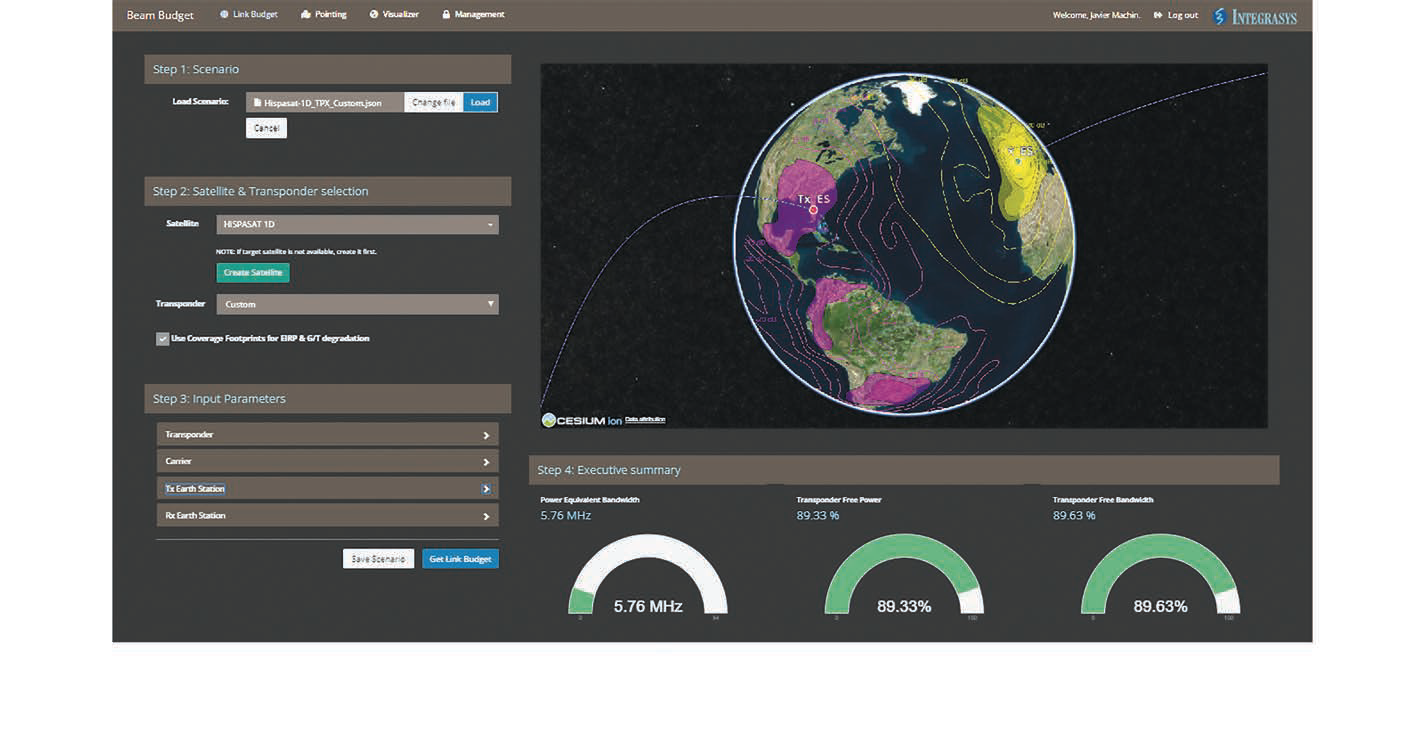
Task: Toggle Use Coverage Footprints checkbox
Action: click(162, 339)
